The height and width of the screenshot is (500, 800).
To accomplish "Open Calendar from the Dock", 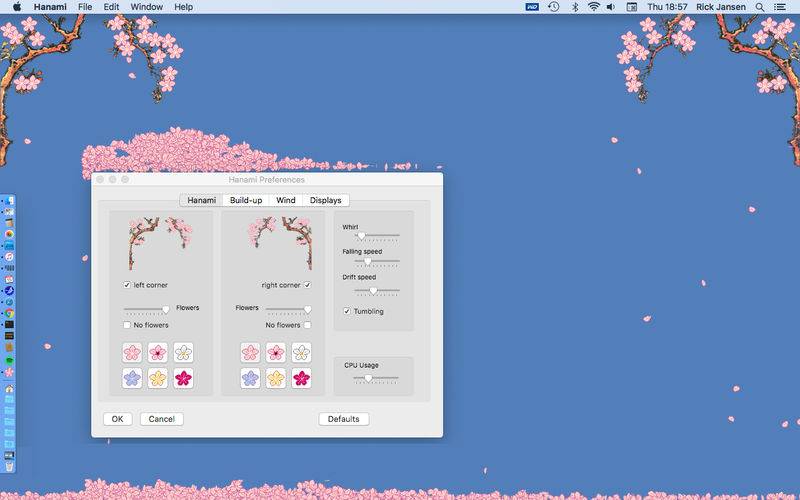I will [9, 279].
